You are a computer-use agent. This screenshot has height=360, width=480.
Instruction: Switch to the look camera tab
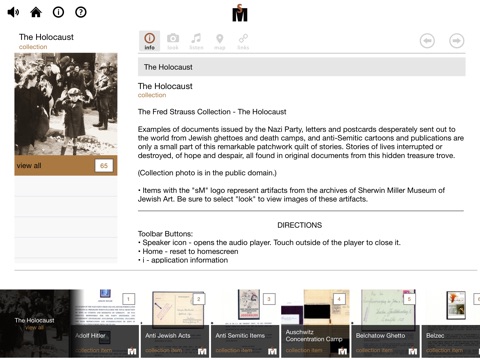click(x=173, y=41)
